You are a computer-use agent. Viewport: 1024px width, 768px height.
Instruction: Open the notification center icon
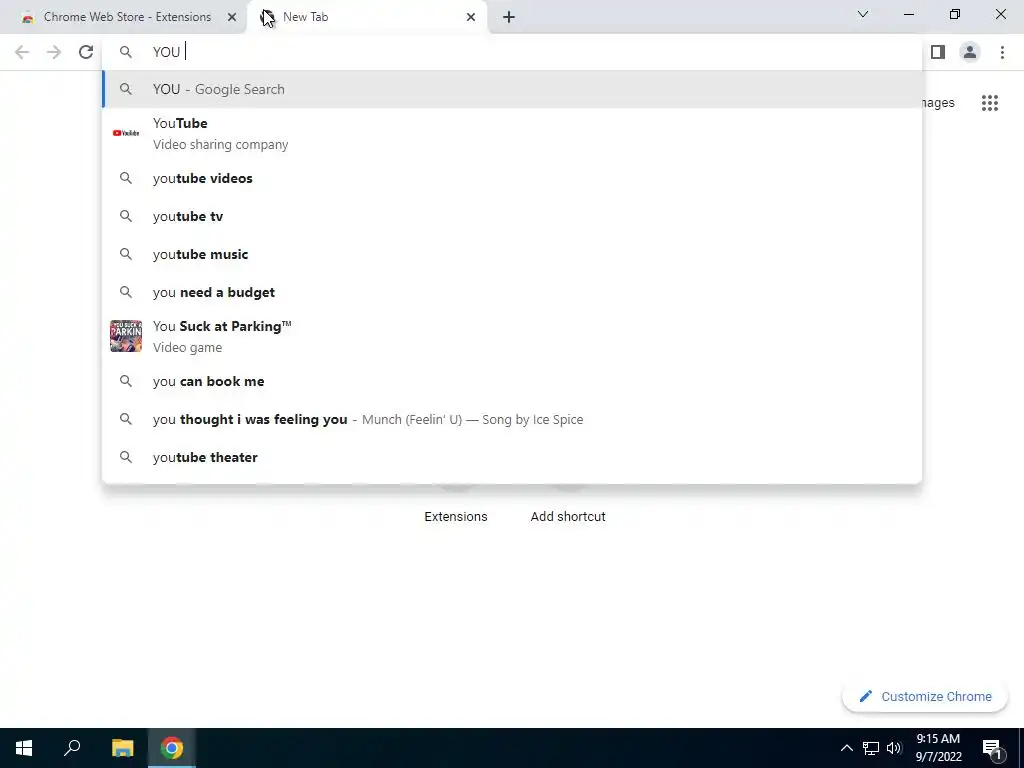[x=993, y=750]
